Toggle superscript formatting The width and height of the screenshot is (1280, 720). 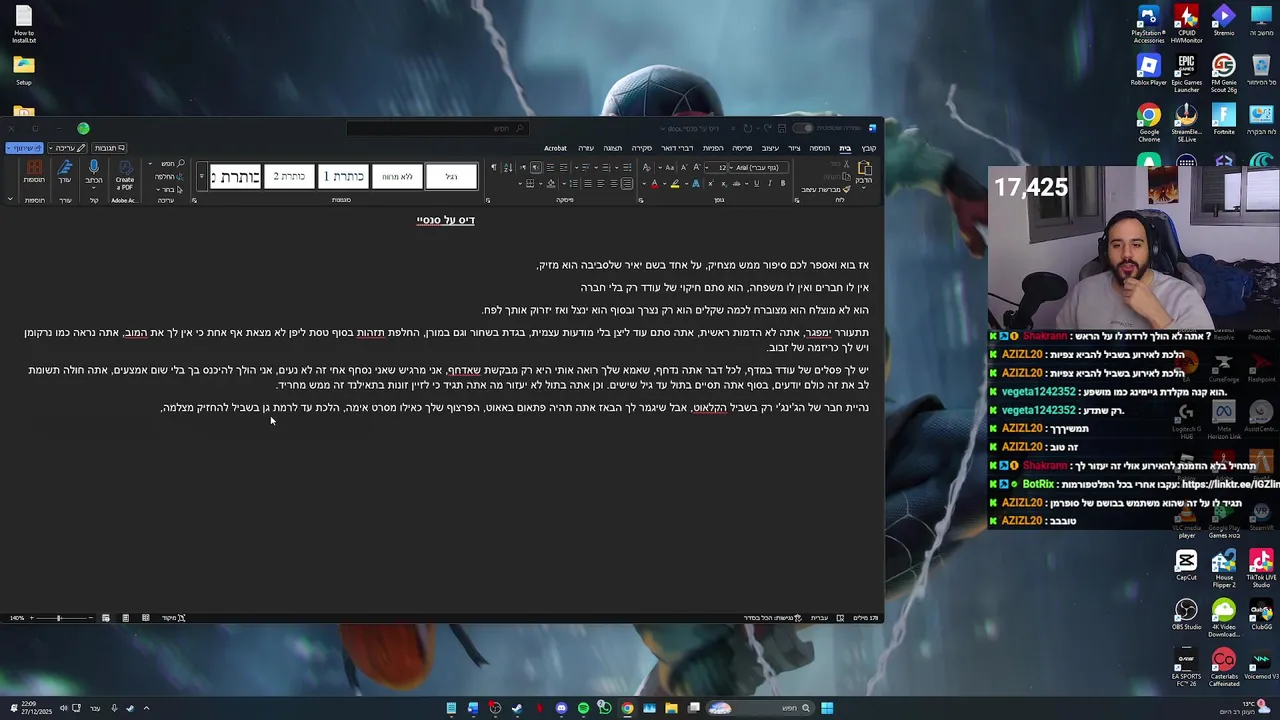(711, 183)
